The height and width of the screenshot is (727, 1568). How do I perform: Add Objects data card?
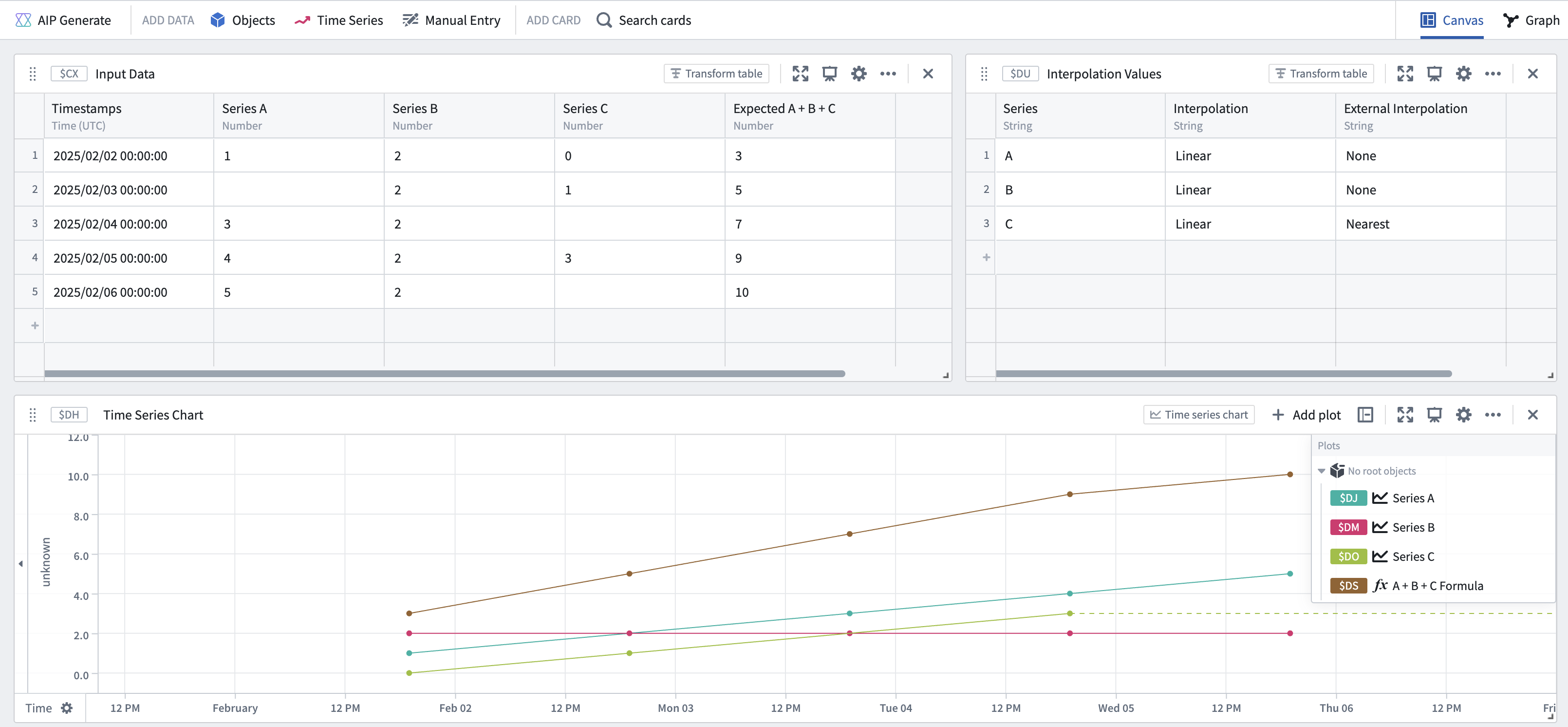[243, 20]
